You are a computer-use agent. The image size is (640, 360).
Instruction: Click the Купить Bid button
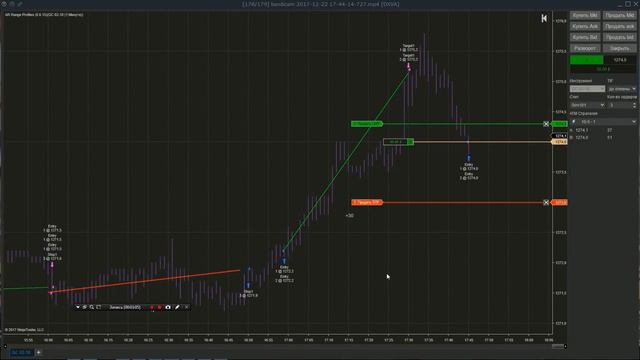pyautogui.click(x=585, y=37)
